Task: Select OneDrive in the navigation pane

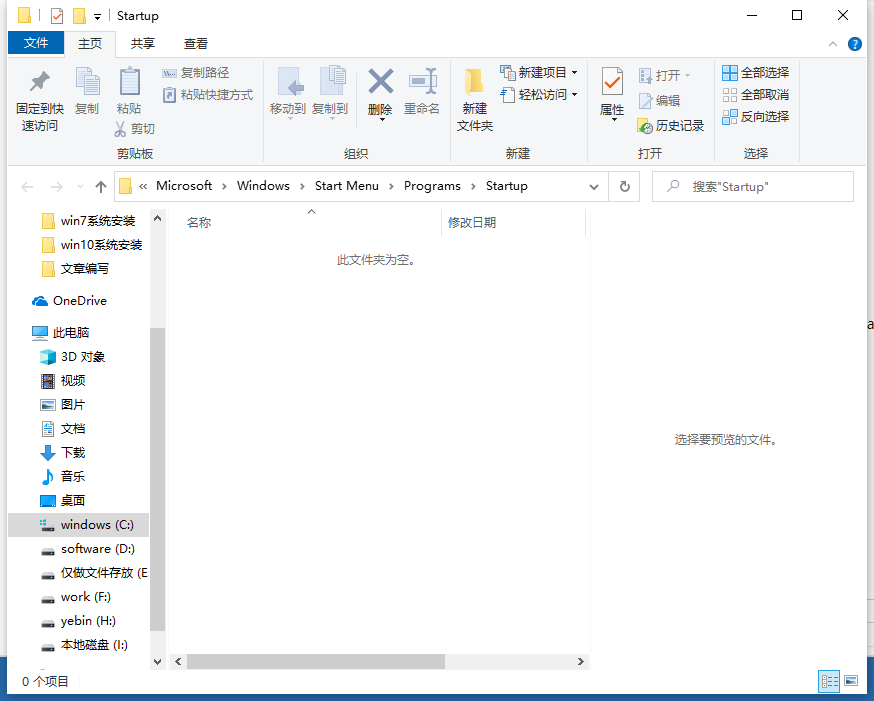Action: click(70, 301)
